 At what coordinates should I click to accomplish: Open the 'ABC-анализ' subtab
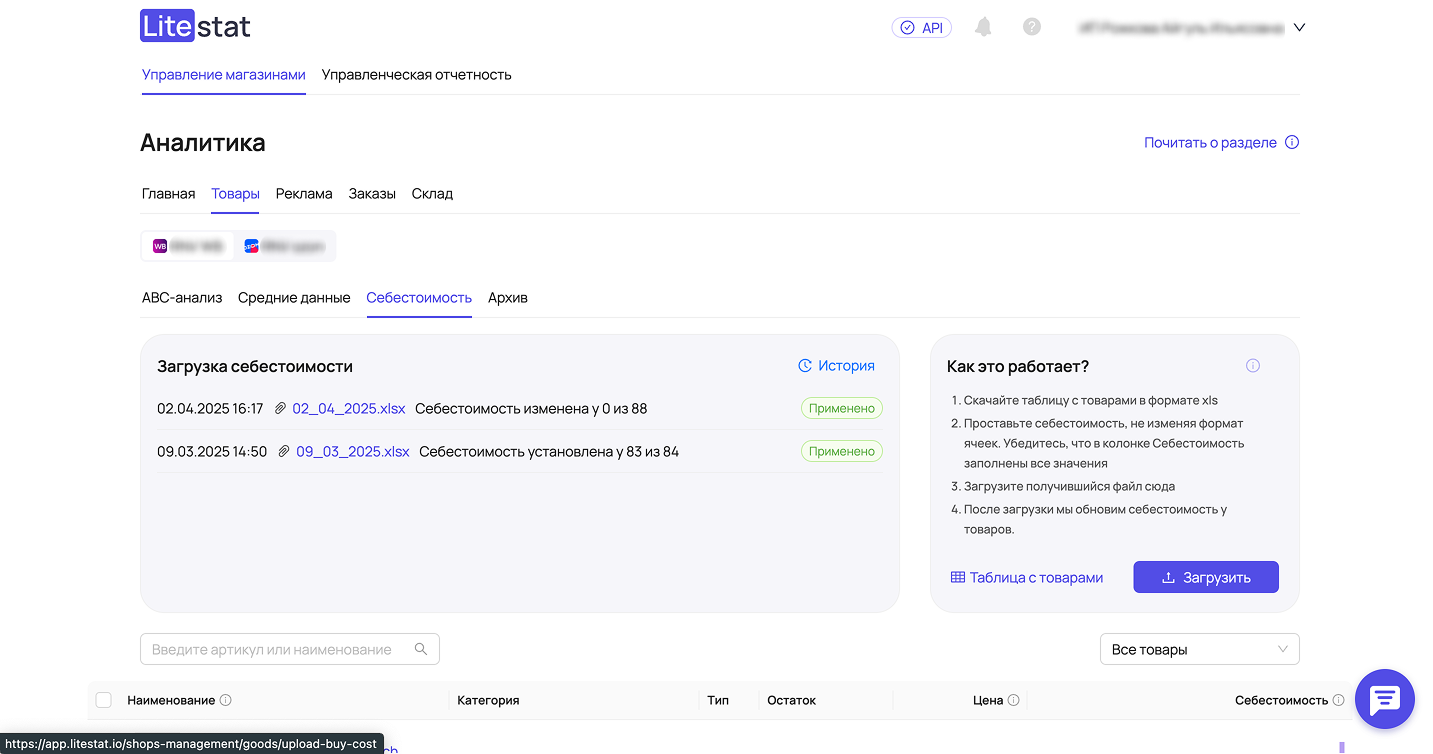(x=182, y=298)
